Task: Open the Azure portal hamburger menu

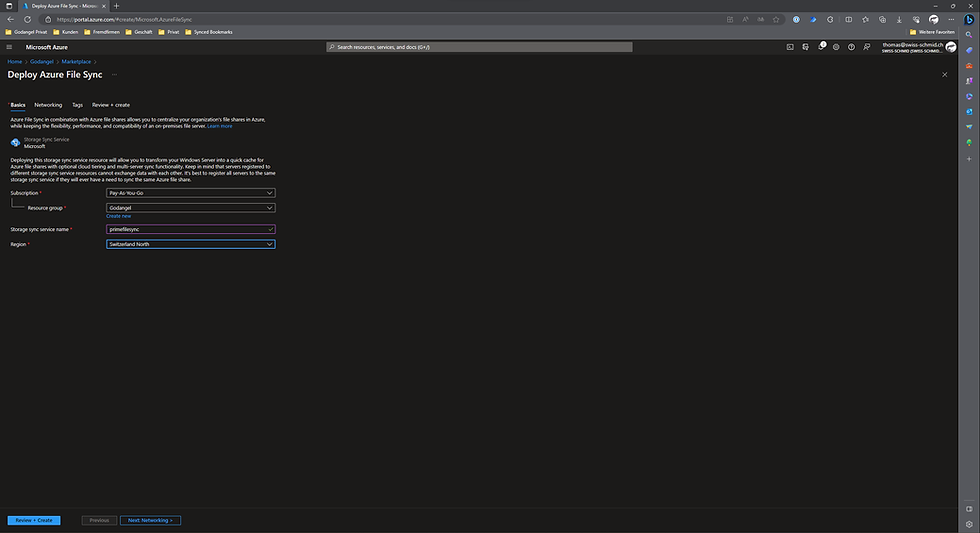Action: tap(9, 47)
